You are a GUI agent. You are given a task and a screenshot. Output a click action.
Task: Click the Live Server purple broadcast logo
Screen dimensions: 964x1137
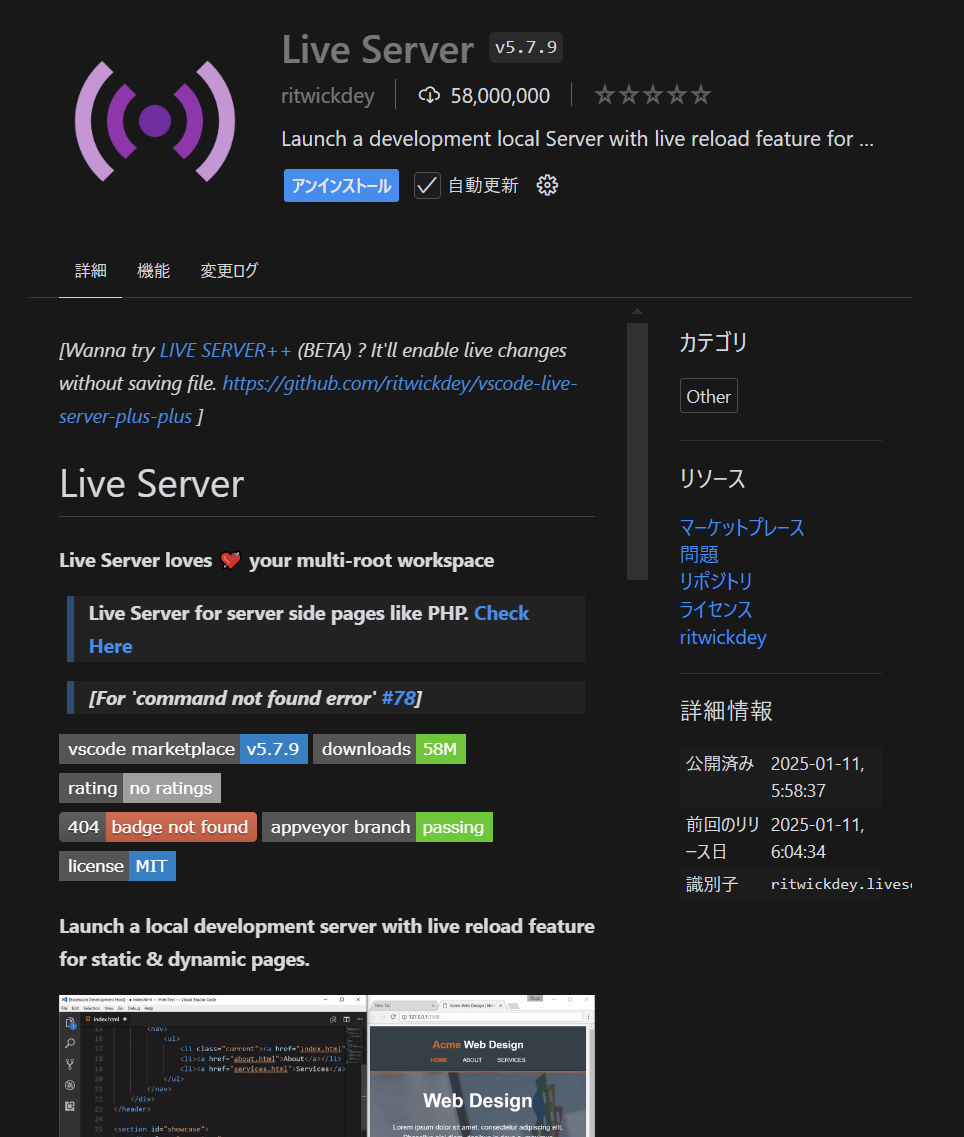point(155,121)
